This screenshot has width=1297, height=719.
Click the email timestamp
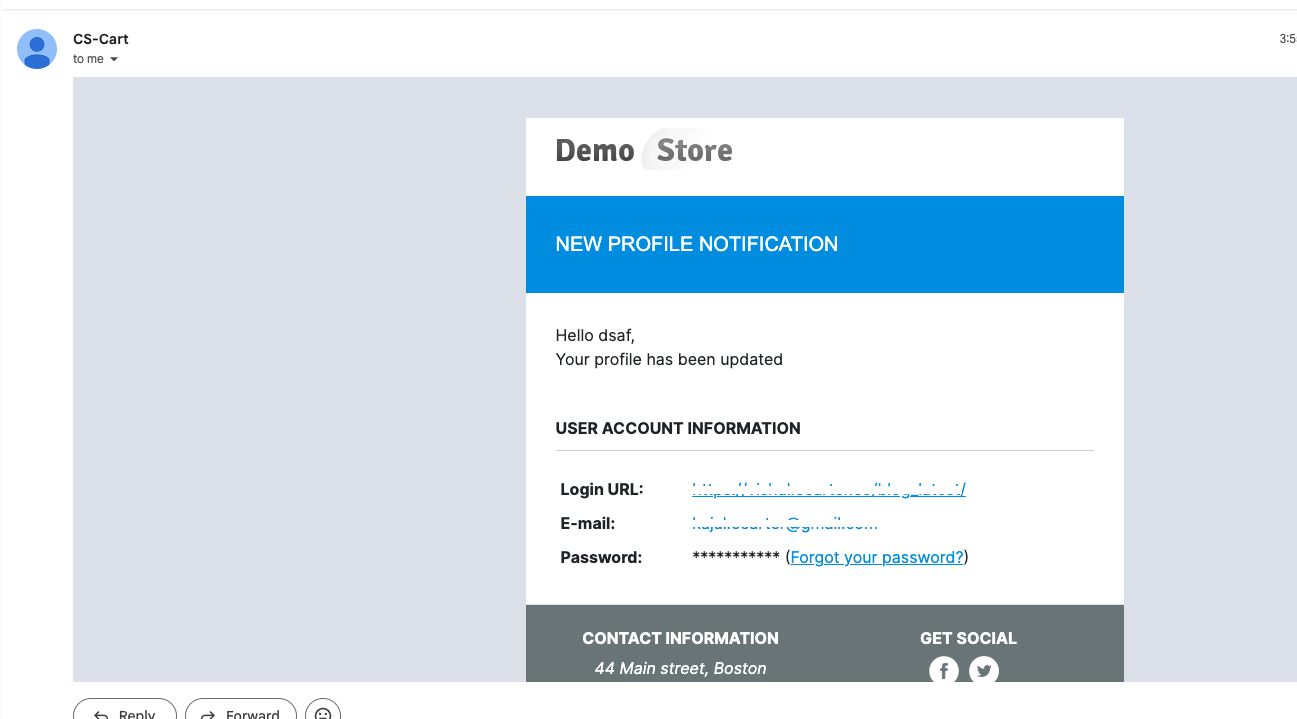1287,39
